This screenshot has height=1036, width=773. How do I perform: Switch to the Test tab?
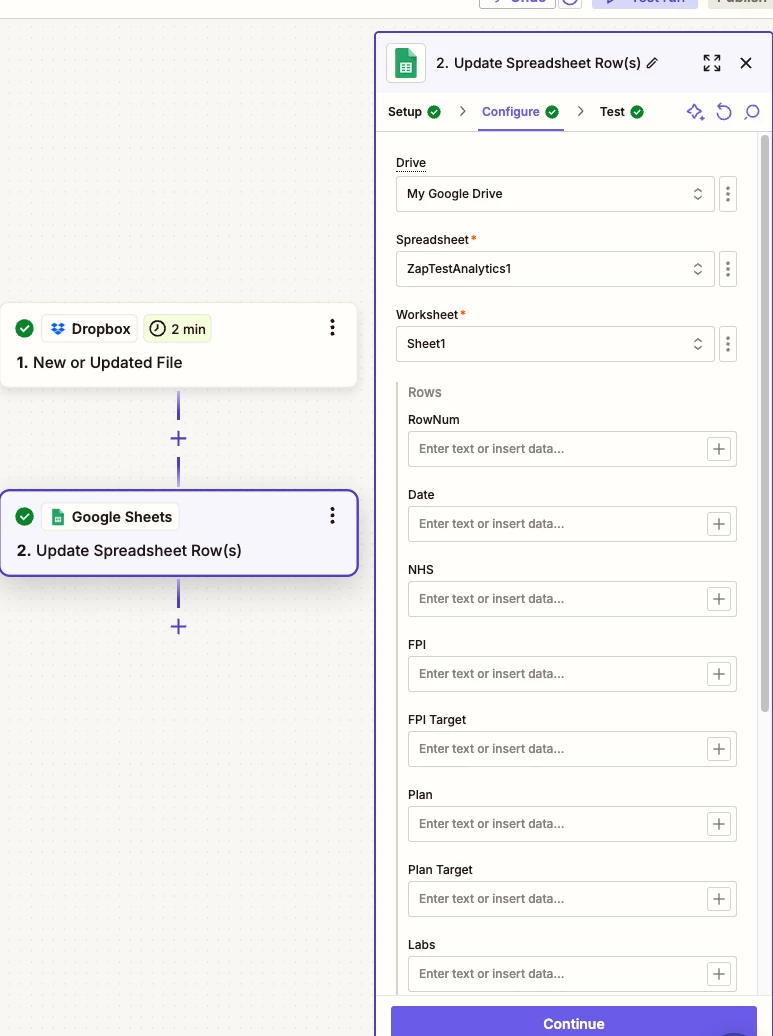point(621,112)
